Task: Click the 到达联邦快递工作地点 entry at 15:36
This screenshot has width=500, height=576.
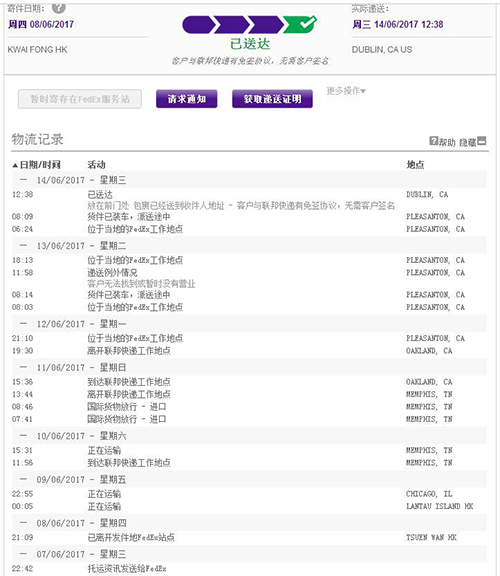Action: (x=129, y=382)
